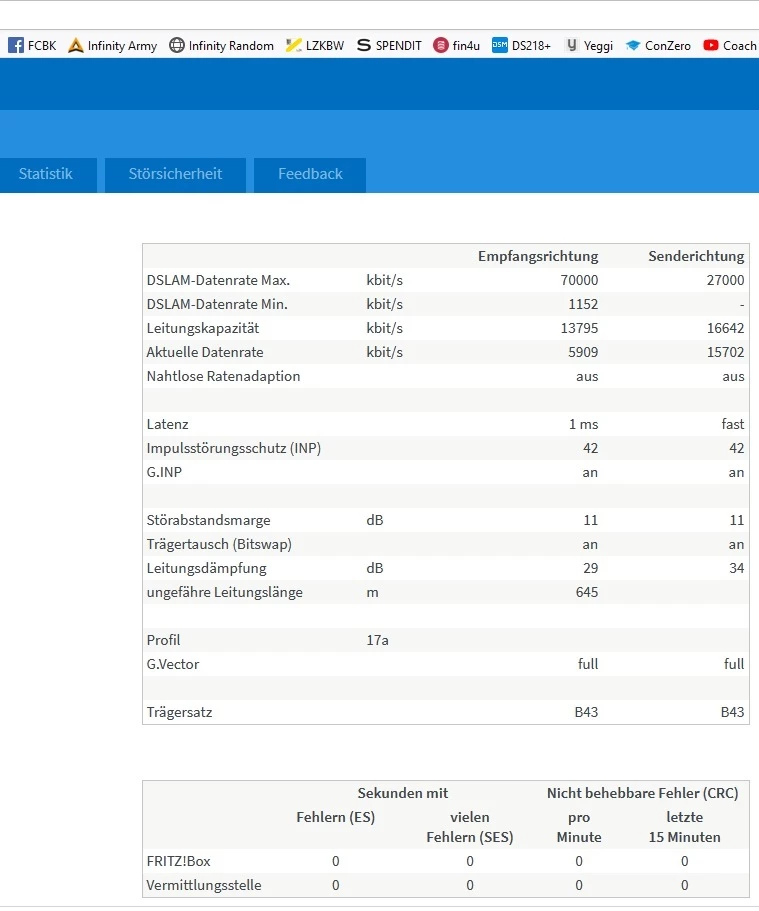Open the Infinity Army bookmark

click(112, 45)
